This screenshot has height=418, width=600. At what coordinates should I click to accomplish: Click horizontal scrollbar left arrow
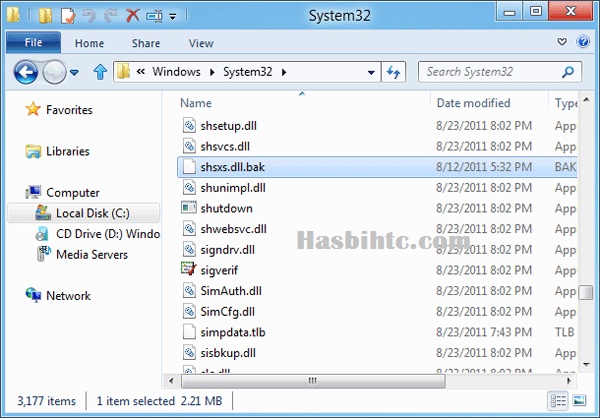click(171, 381)
